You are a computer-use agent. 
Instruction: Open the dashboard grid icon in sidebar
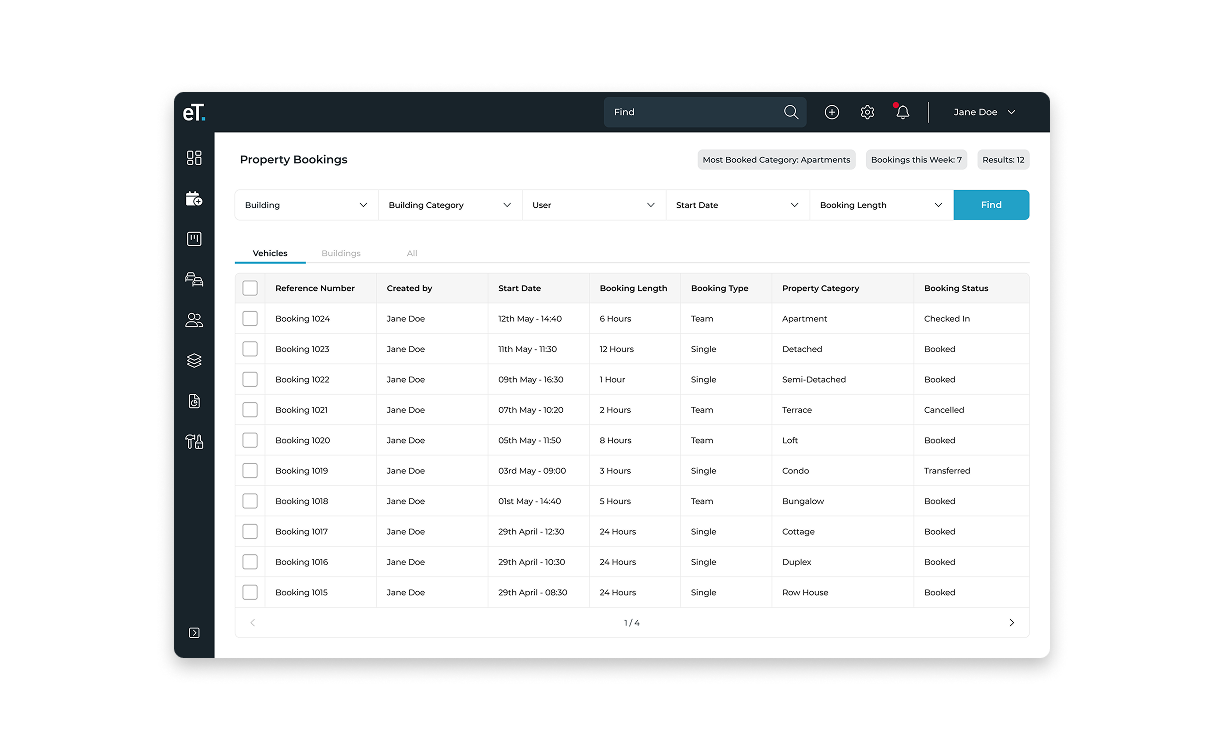(194, 158)
